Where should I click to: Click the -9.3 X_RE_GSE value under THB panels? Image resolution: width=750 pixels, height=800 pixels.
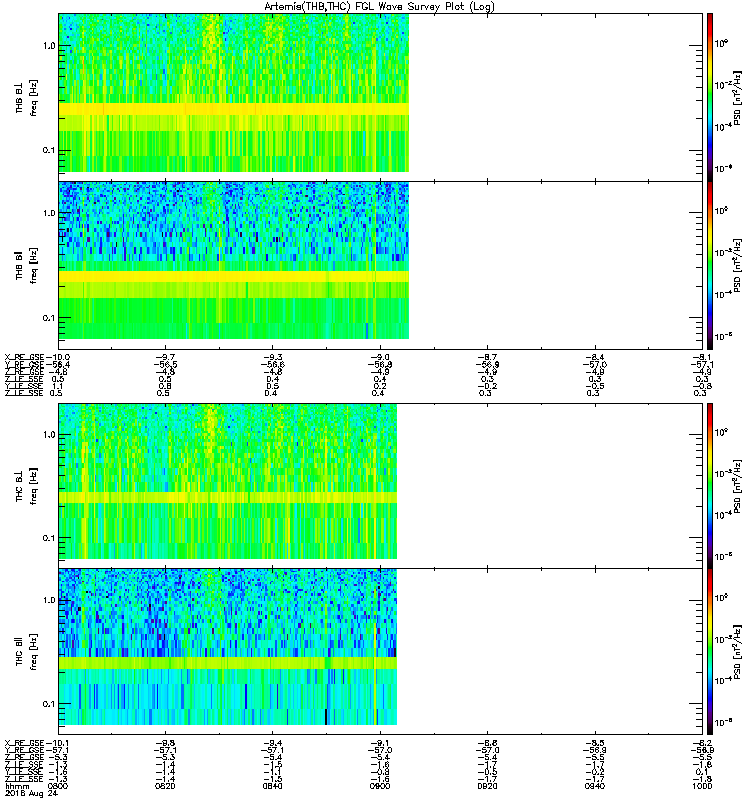point(272,358)
